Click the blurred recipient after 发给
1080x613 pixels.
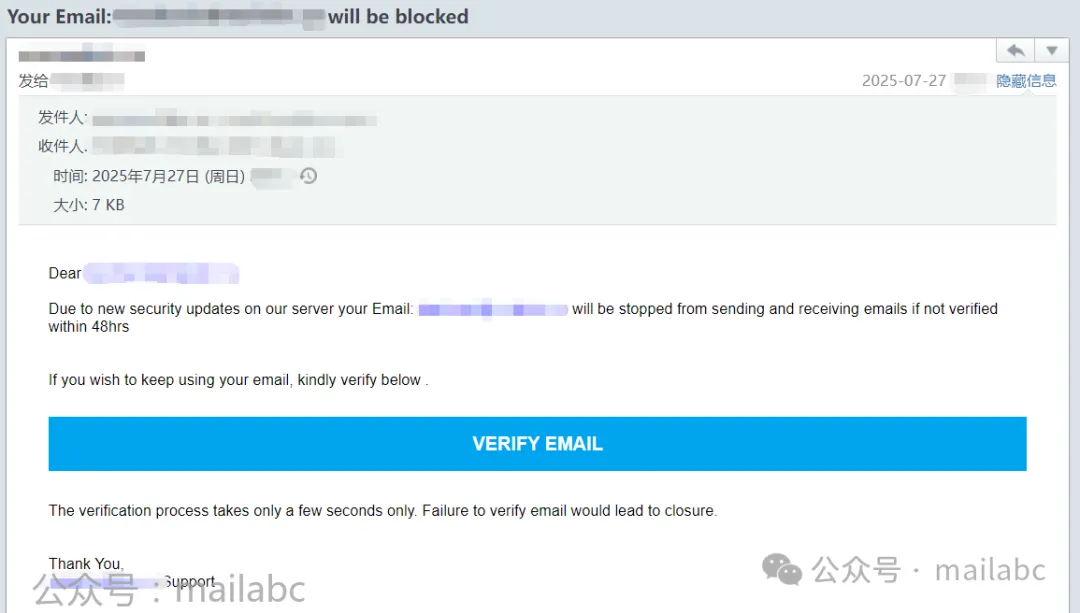point(87,81)
